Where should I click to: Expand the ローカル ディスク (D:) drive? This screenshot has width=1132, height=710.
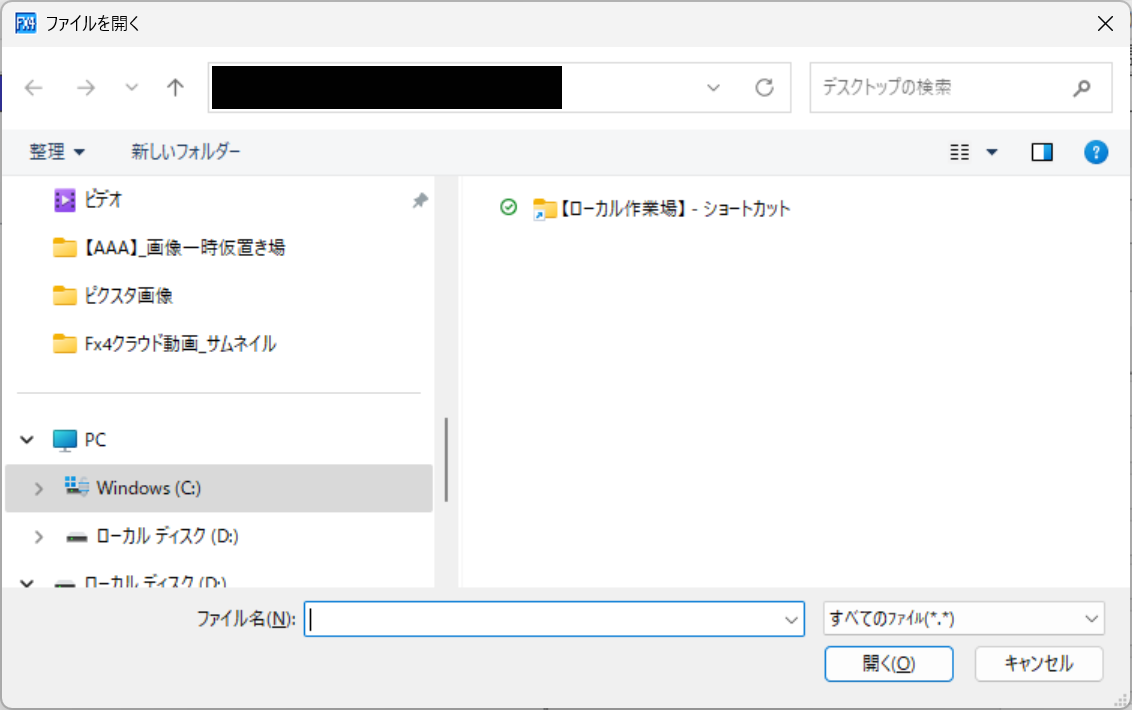40,537
